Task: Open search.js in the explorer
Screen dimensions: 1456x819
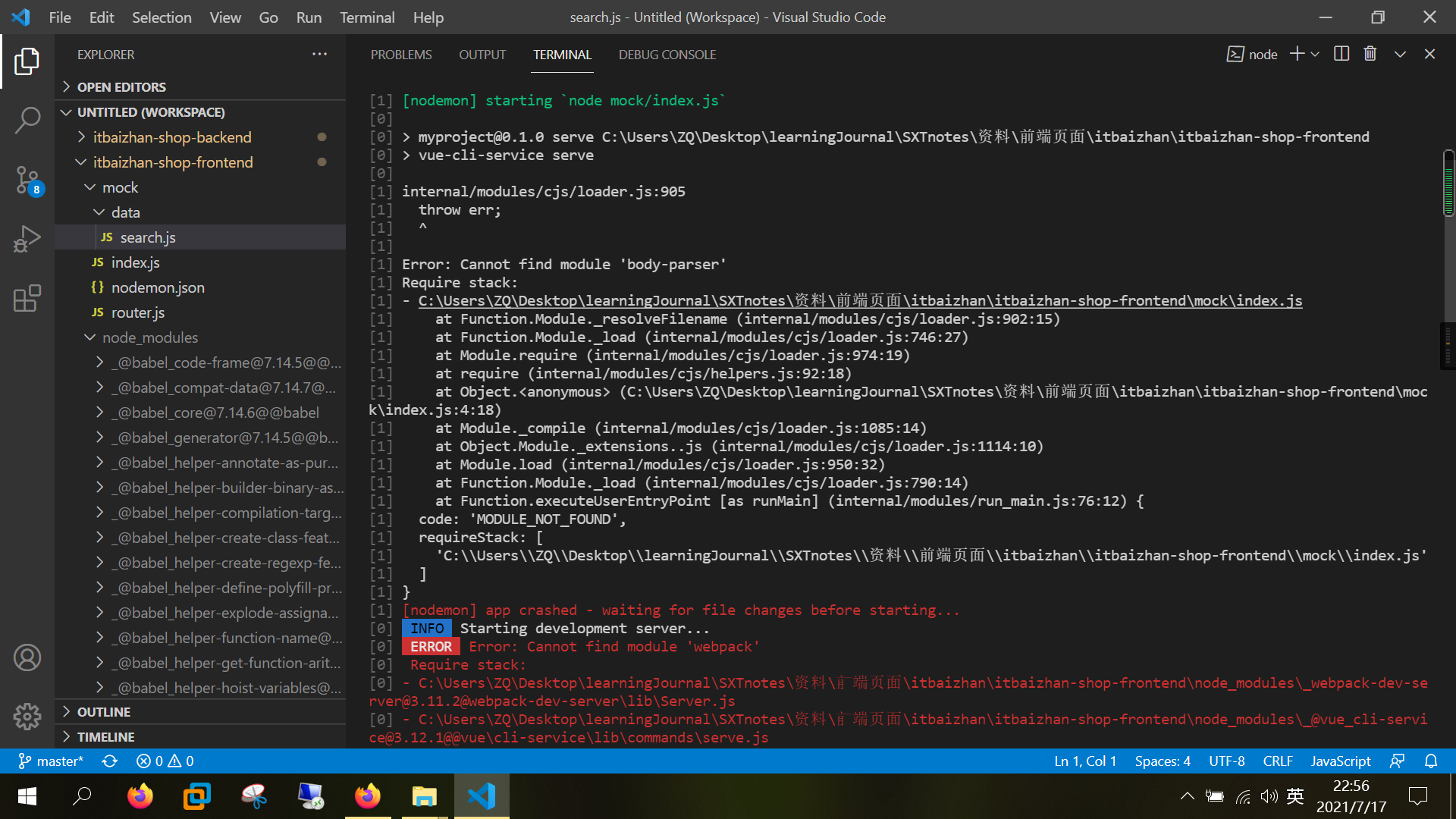Action: (x=200, y=237)
